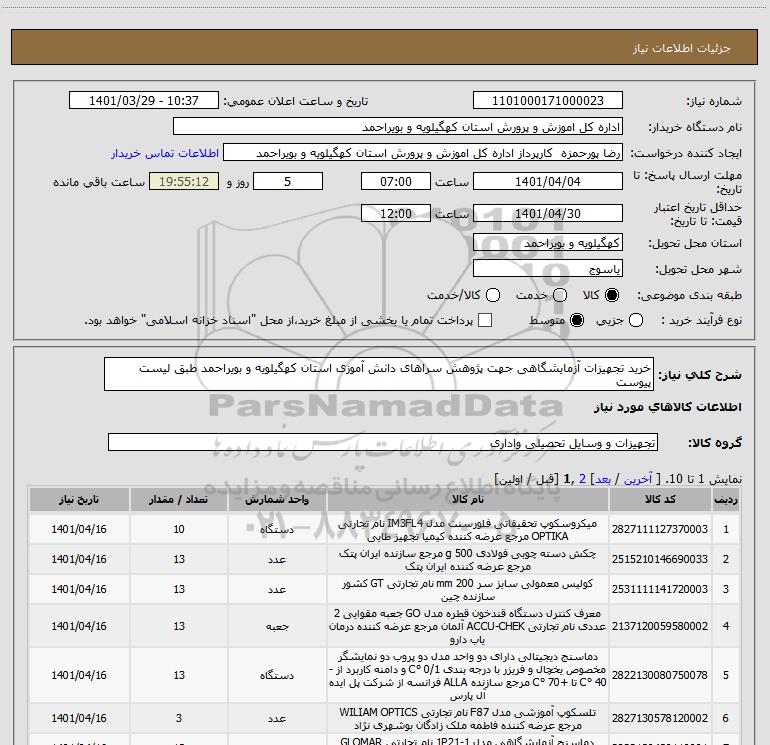
Task: Go to the بعد pagination link
Action: (x=603, y=479)
